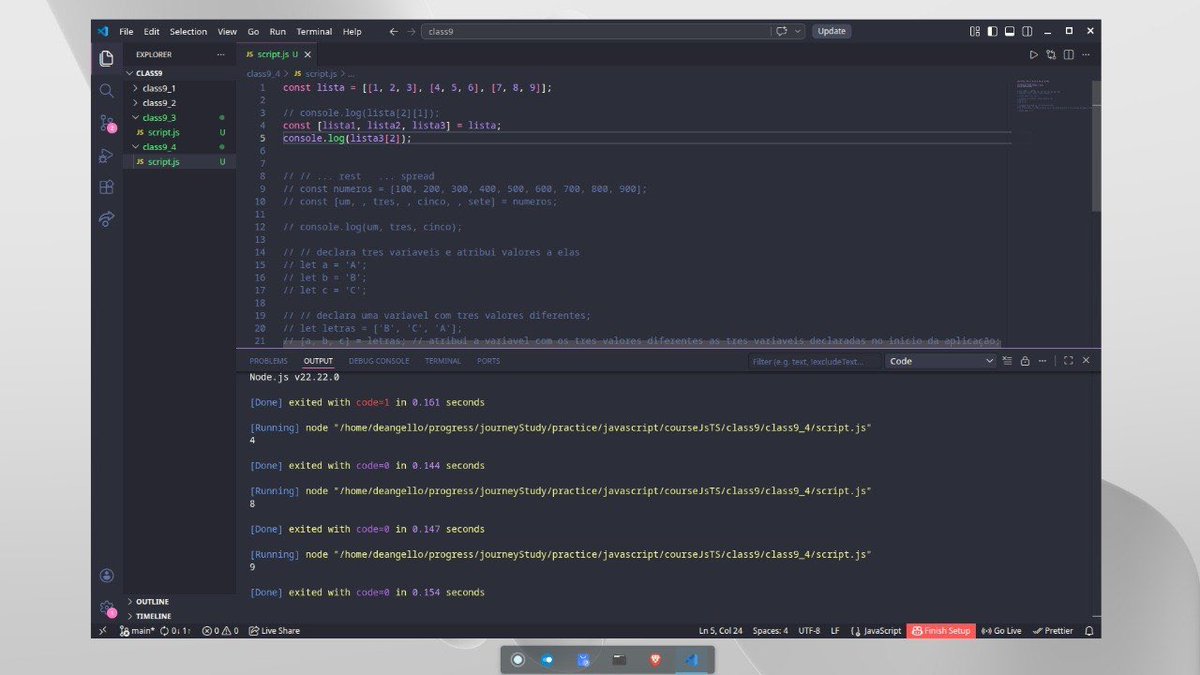Open Explorer More Actions ellipsis

221,55
